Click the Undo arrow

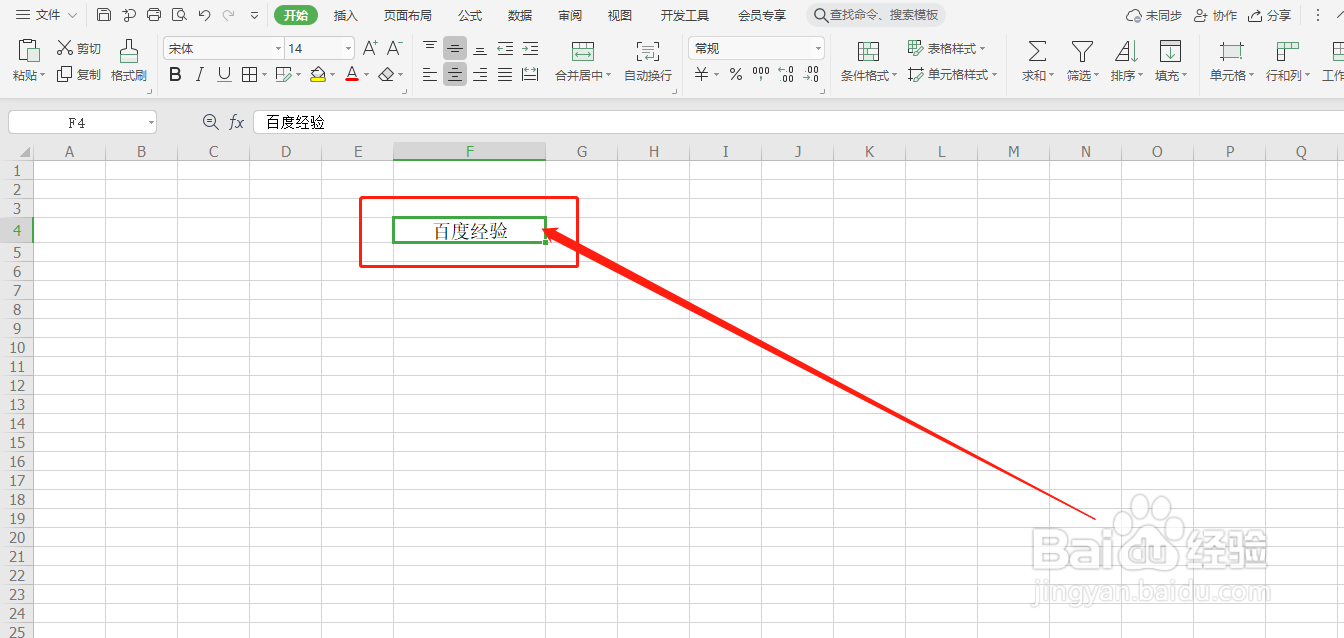pos(204,15)
